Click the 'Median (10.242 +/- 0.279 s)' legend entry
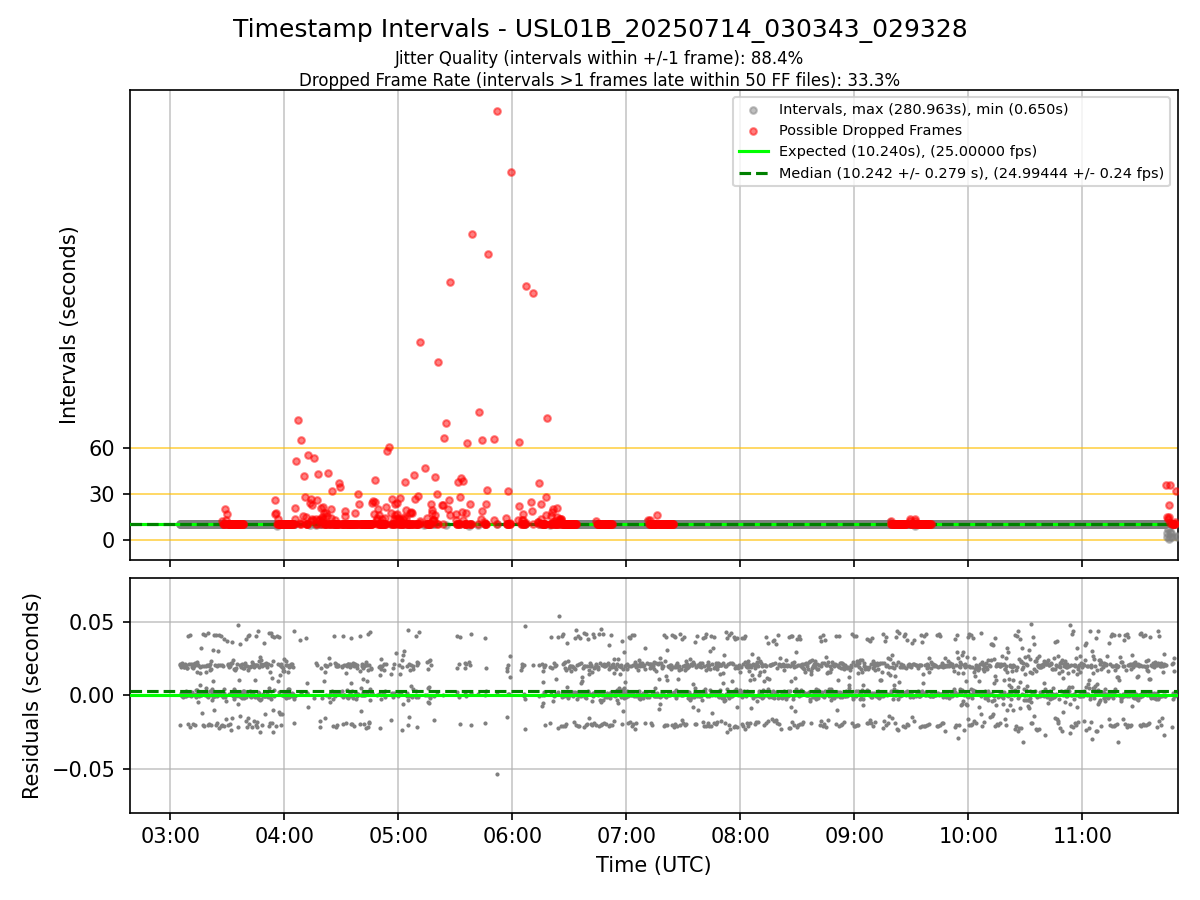 coord(971,173)
